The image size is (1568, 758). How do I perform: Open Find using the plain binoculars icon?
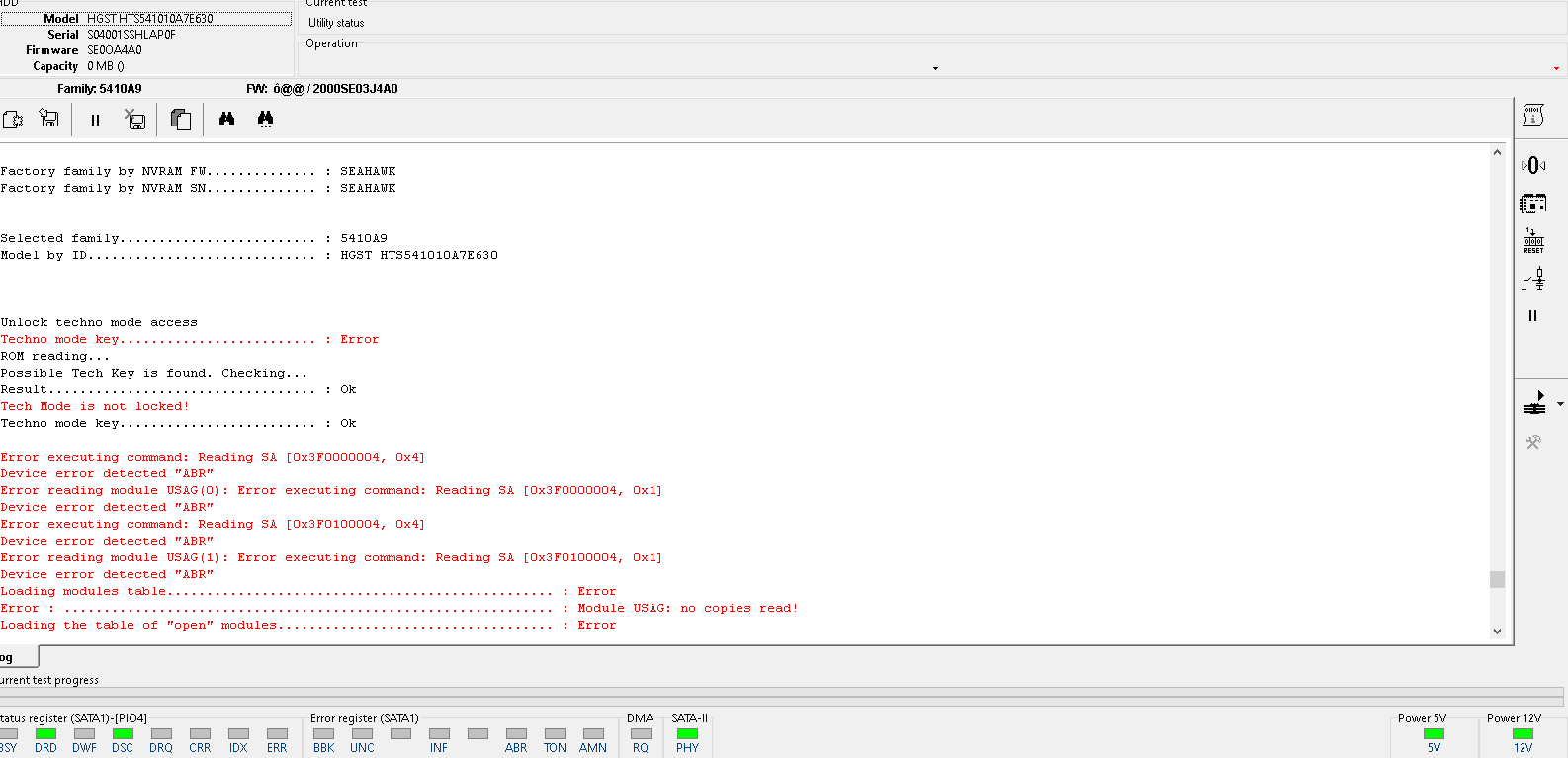(x=226, y=119)
